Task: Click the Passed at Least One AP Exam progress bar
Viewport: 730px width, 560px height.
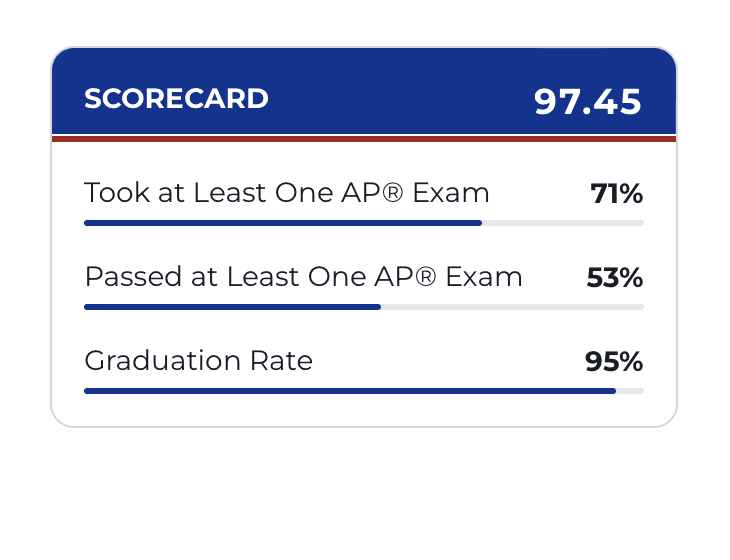Action: click(364, 307)
